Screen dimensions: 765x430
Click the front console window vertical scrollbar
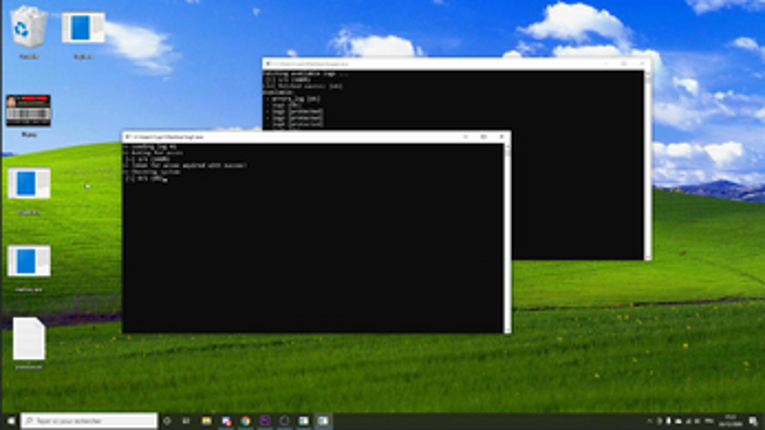[507, 239]
